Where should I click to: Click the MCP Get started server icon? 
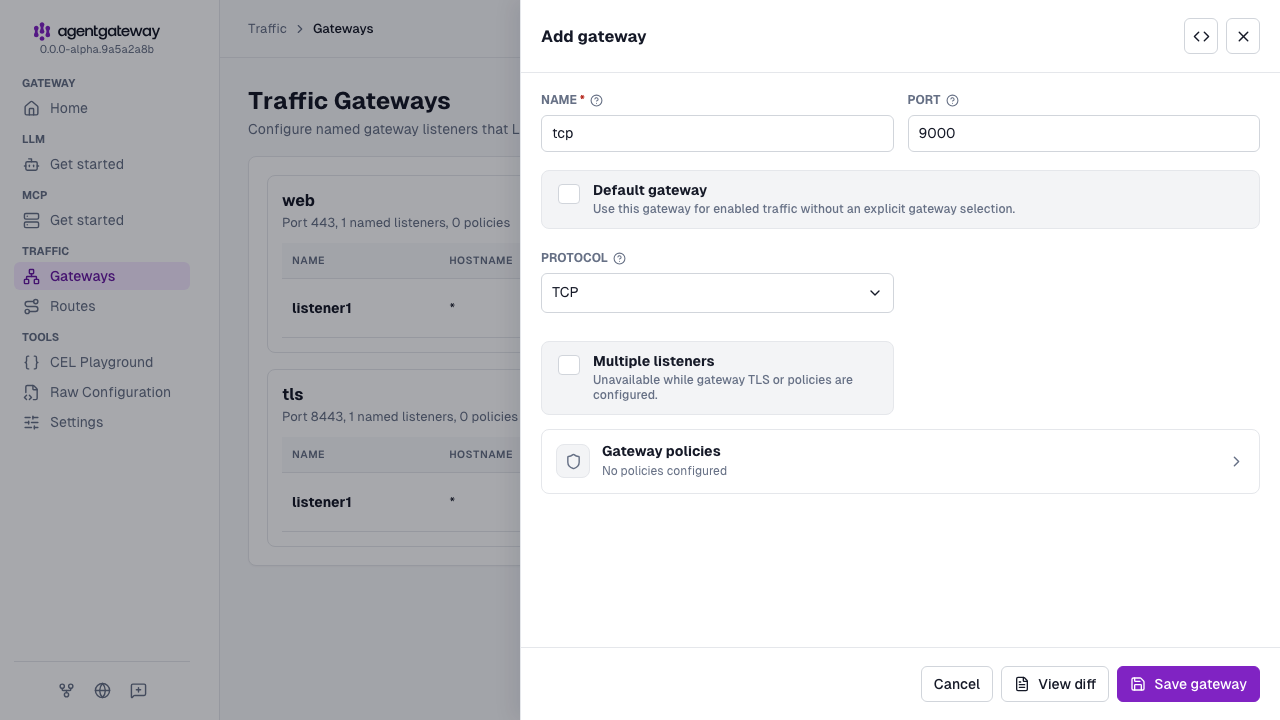32,220
